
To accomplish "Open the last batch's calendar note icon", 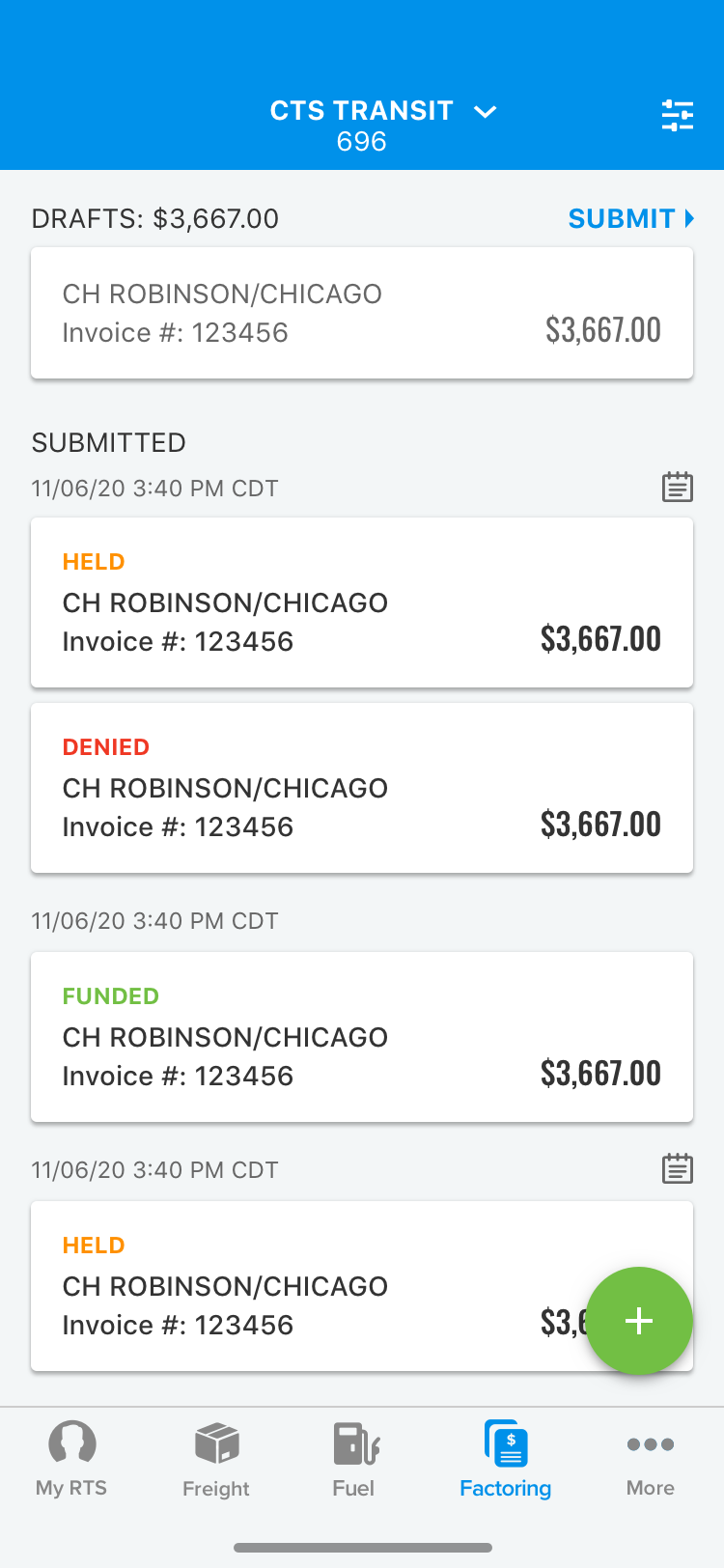I will pyautogui.click(x=677, y=1169).
